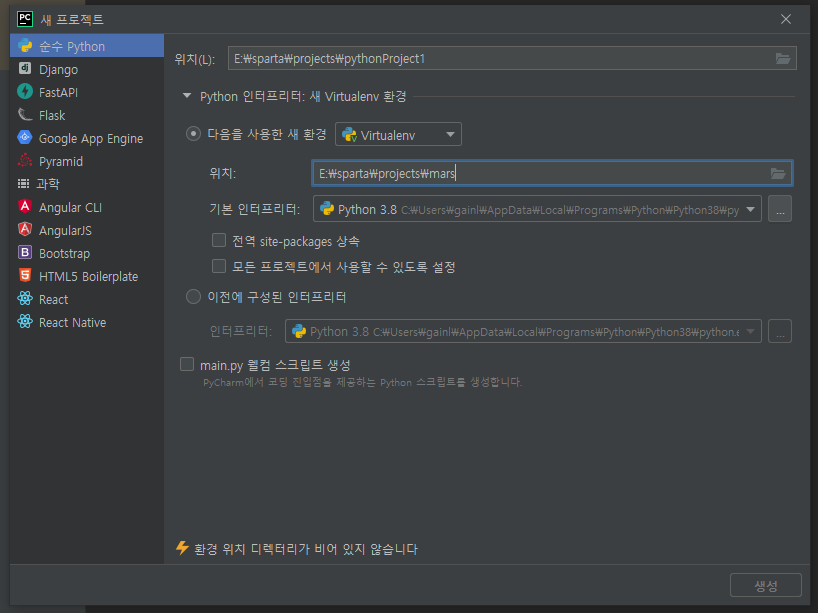Click the lightning warning icon at bottom
The image size is (818, 613).
pos(182,548)
